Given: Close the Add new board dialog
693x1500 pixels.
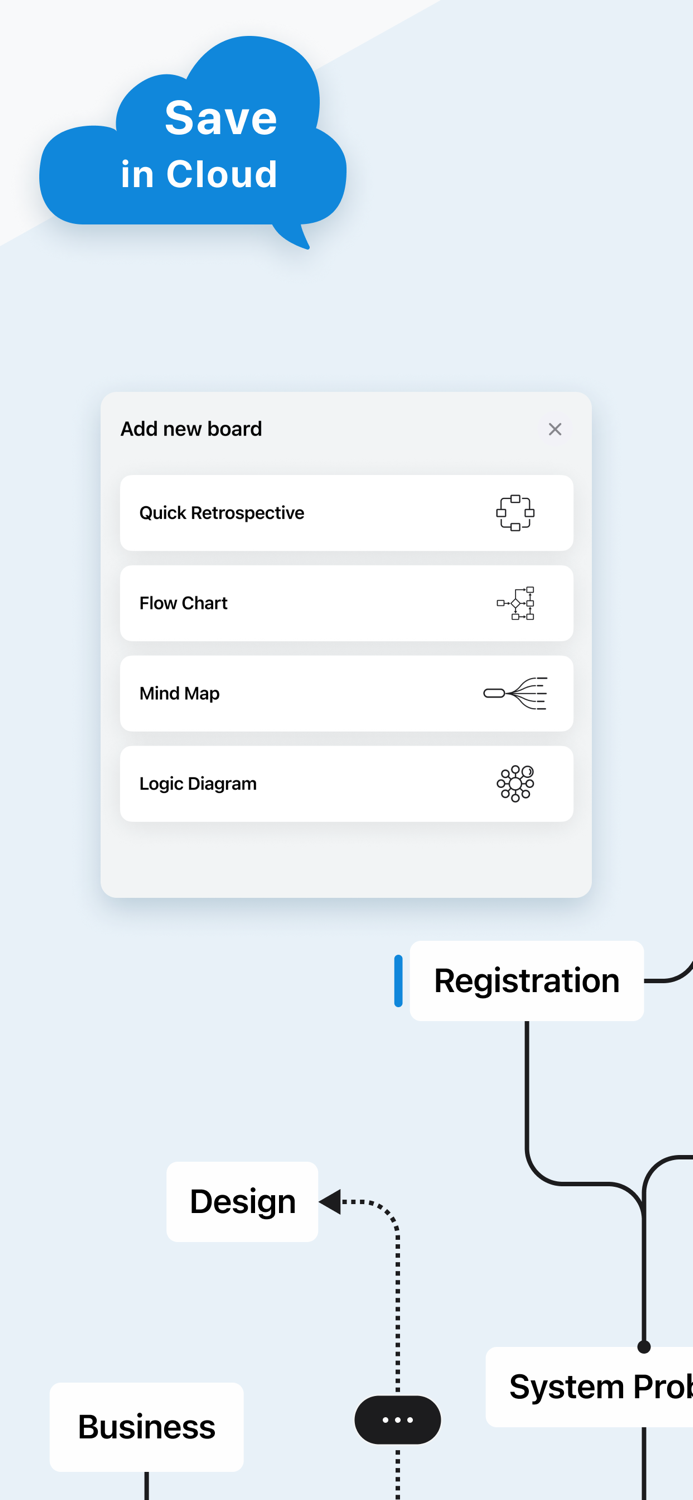Looking at the screenshot, I should 555,429.
